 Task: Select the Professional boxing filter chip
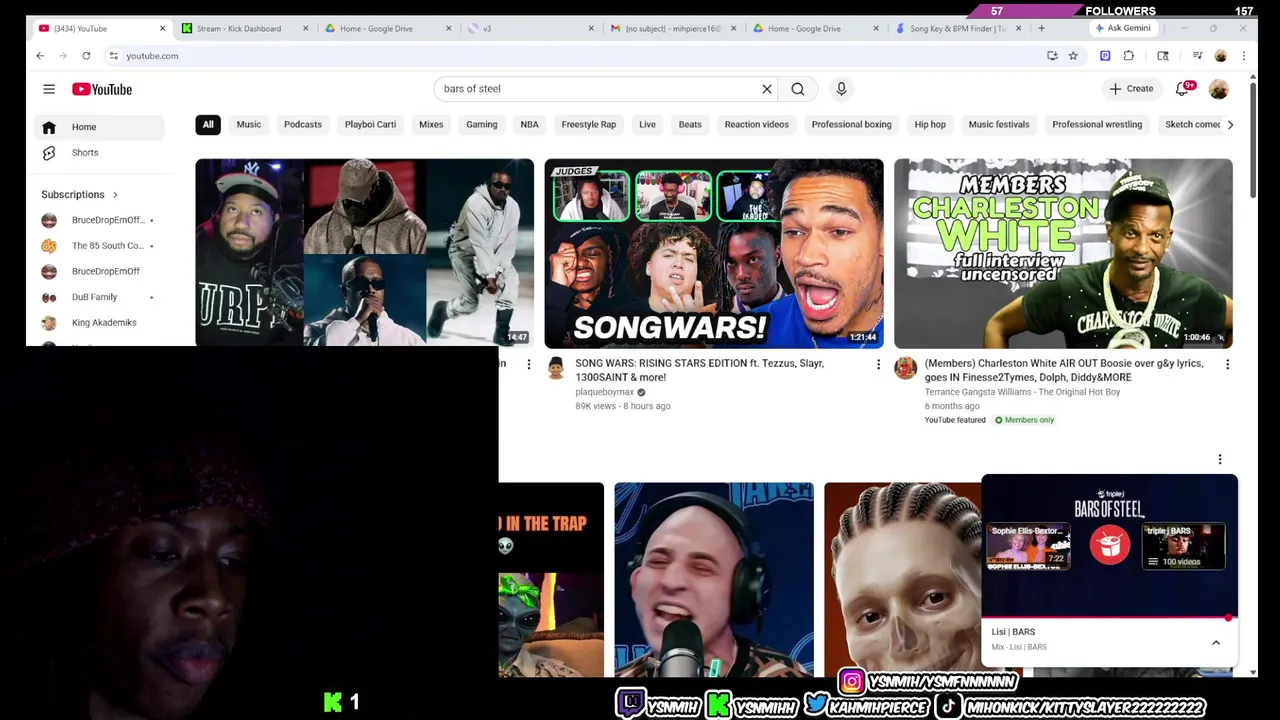click(851, 125)
